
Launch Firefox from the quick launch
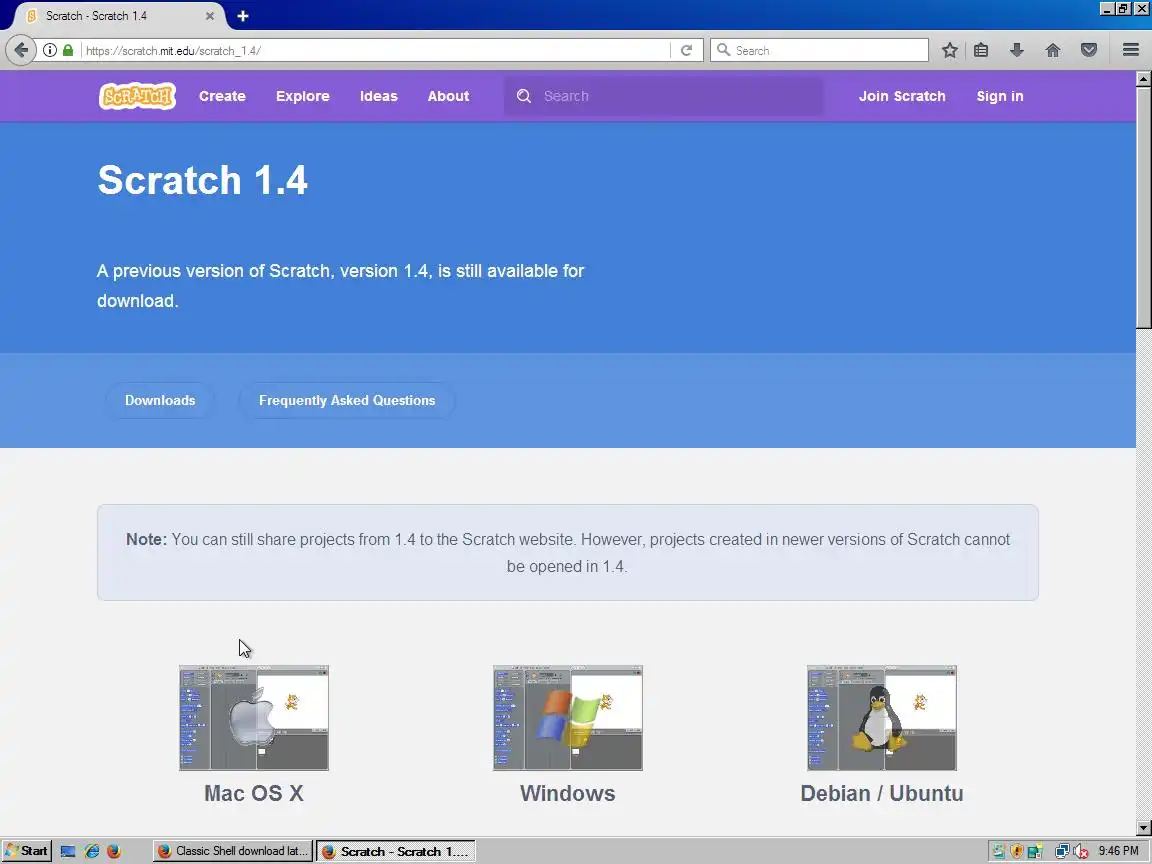pos(114,851)
